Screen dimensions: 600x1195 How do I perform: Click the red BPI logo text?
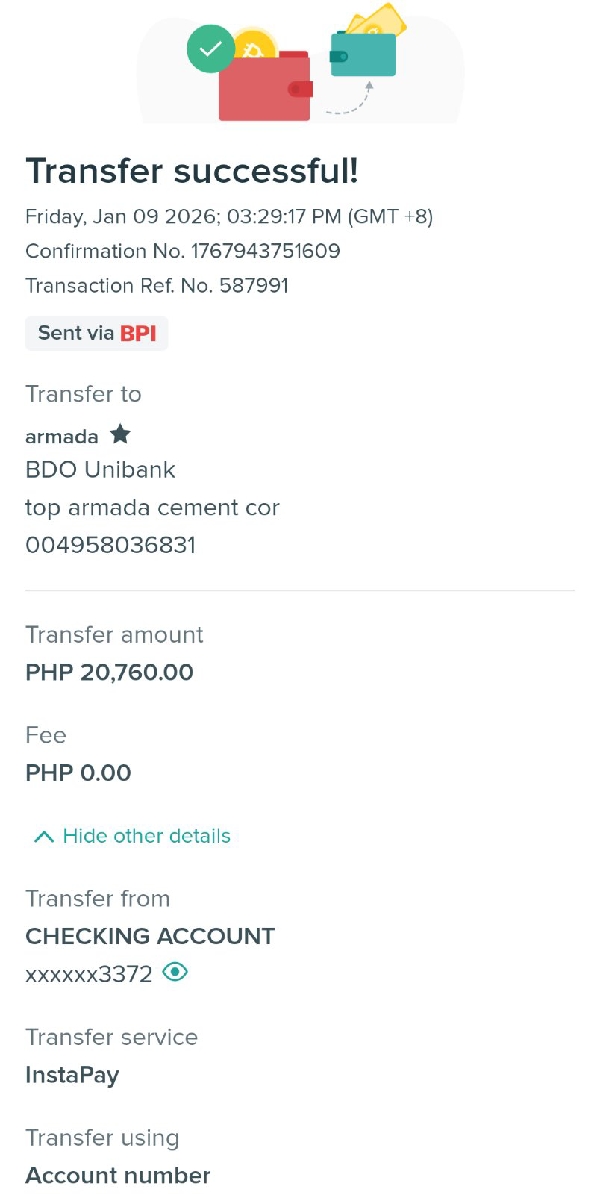(x=138, y=333)
